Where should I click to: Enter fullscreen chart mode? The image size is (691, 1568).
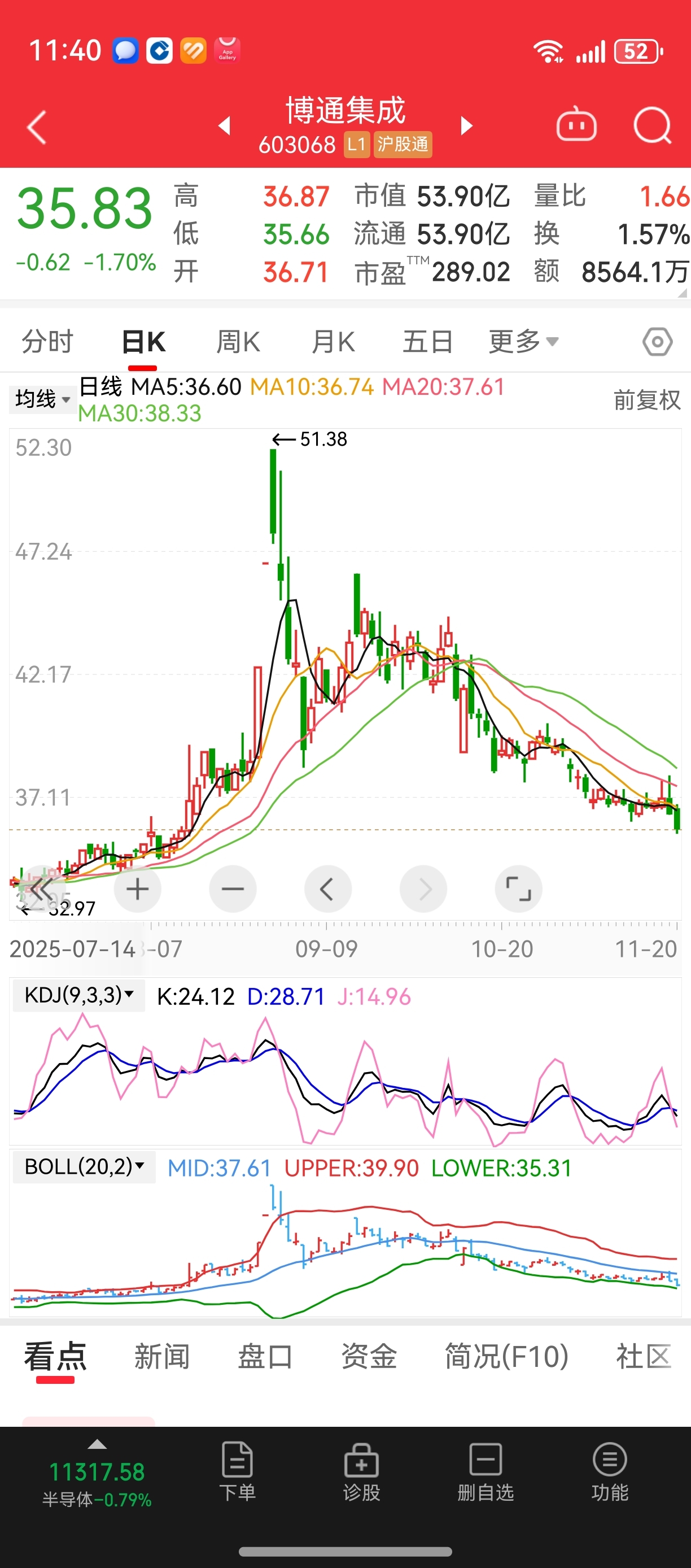click(x=519, y=888)
